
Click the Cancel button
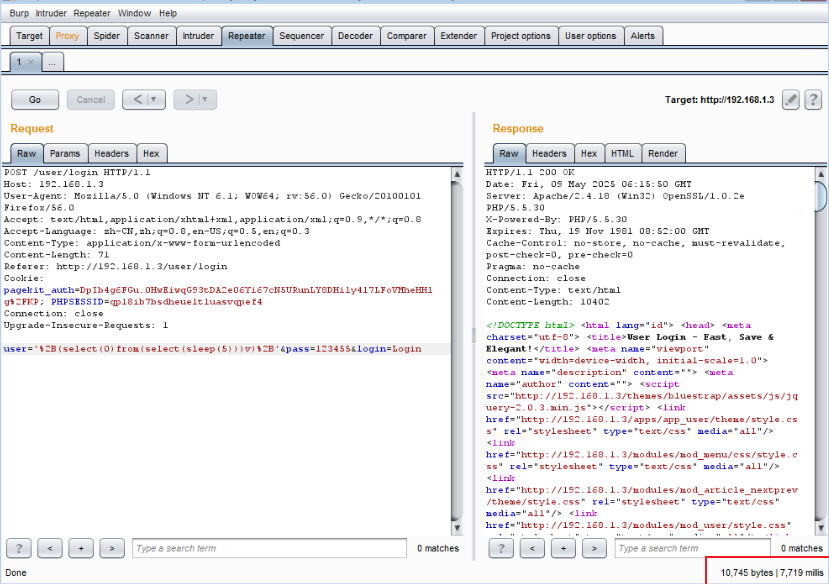click(91, 99)
